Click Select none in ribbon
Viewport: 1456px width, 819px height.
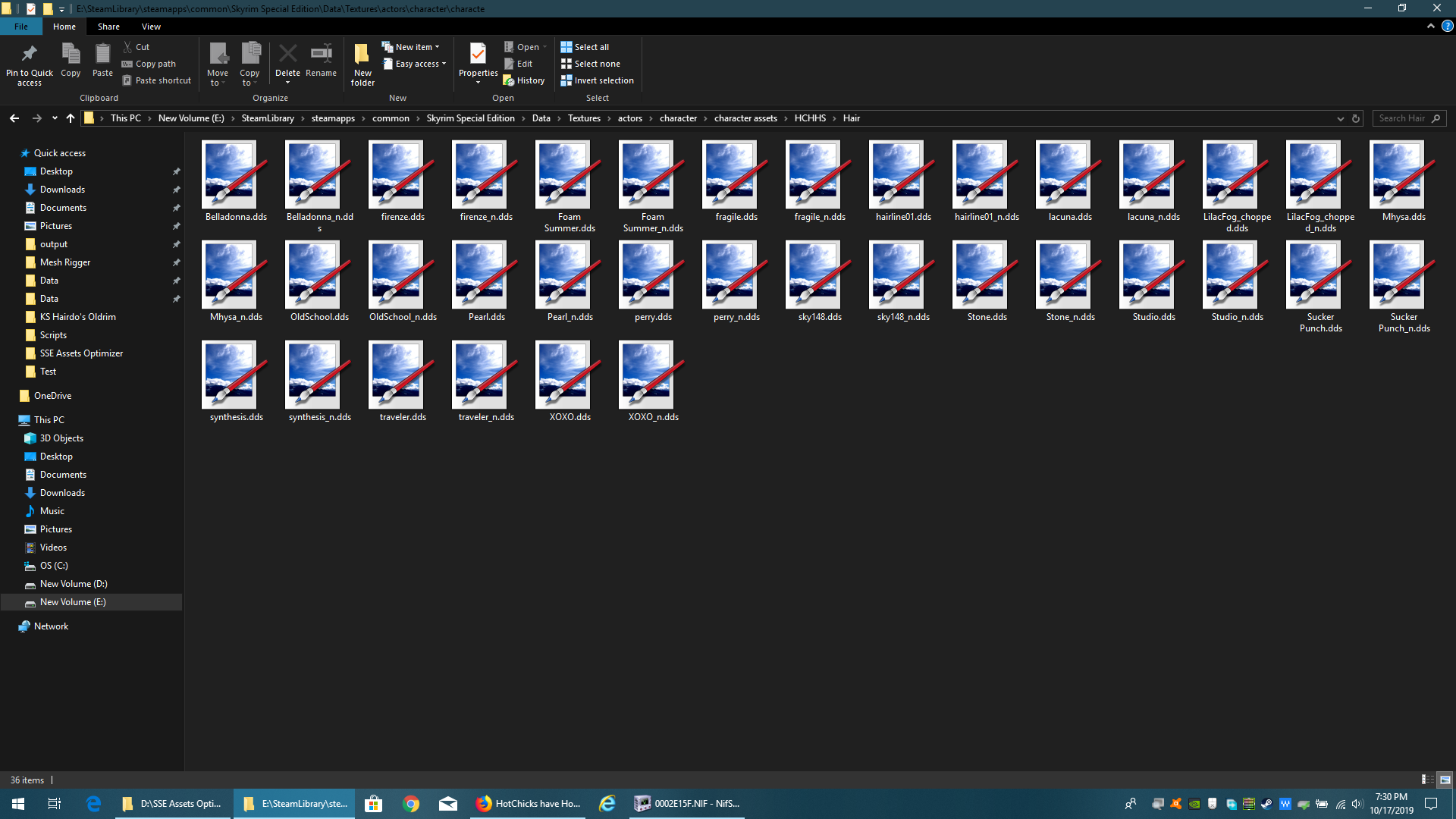[590, 64]
